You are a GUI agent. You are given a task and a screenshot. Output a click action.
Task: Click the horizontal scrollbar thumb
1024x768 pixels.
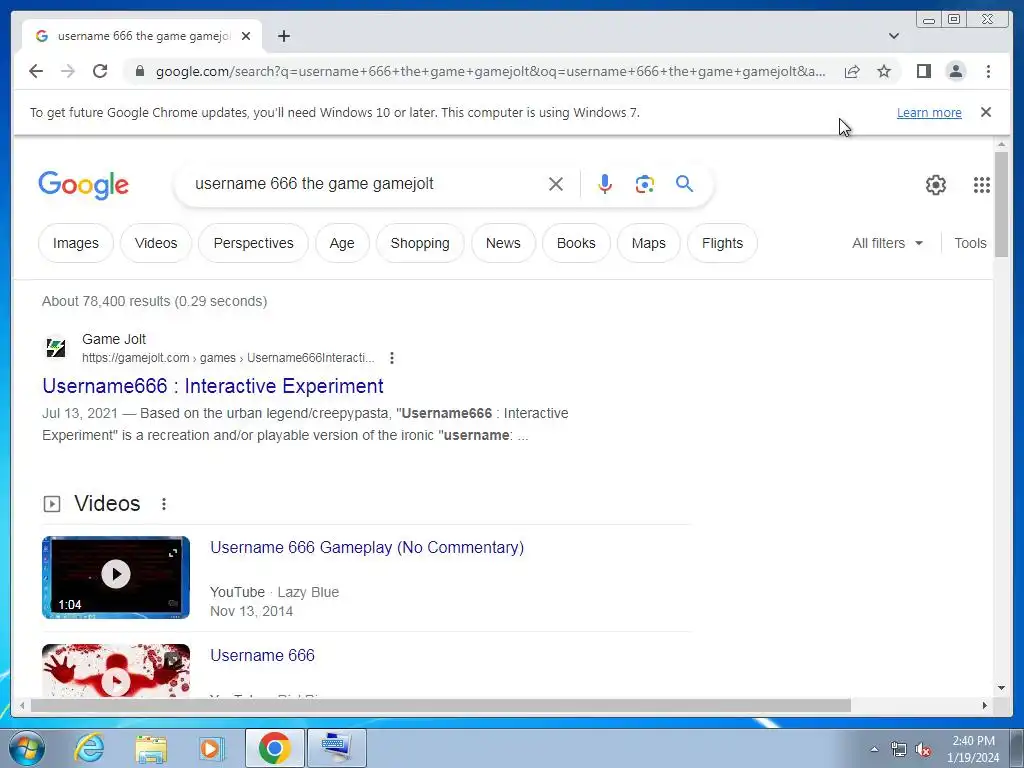point(441,705)
